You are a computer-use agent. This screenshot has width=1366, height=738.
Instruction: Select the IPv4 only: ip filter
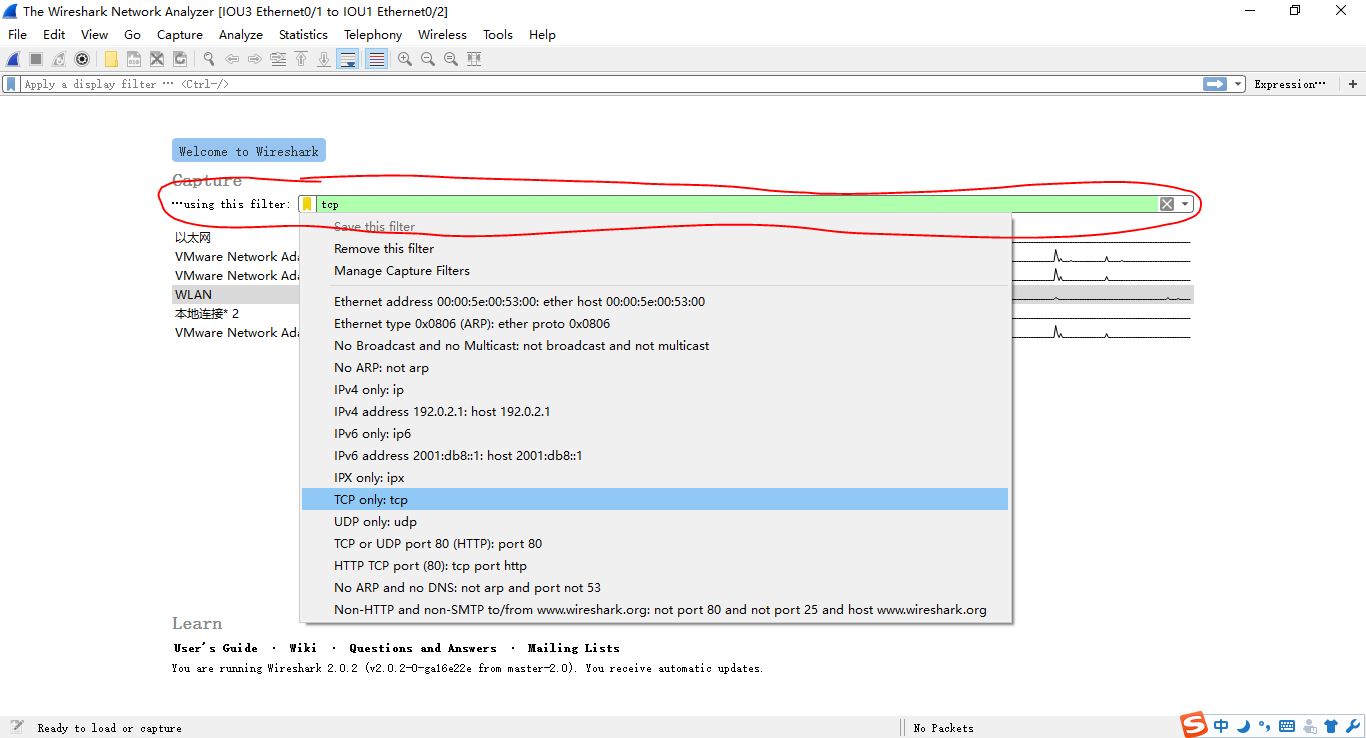tap(655, 389)
